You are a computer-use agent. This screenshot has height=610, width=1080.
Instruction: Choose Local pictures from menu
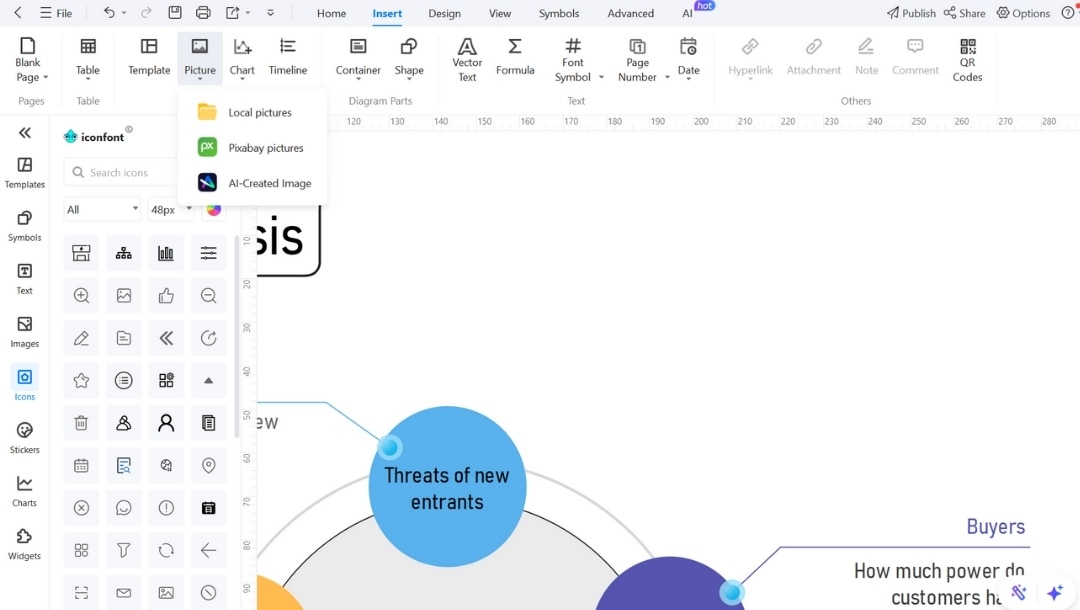(x=252, y=112)
